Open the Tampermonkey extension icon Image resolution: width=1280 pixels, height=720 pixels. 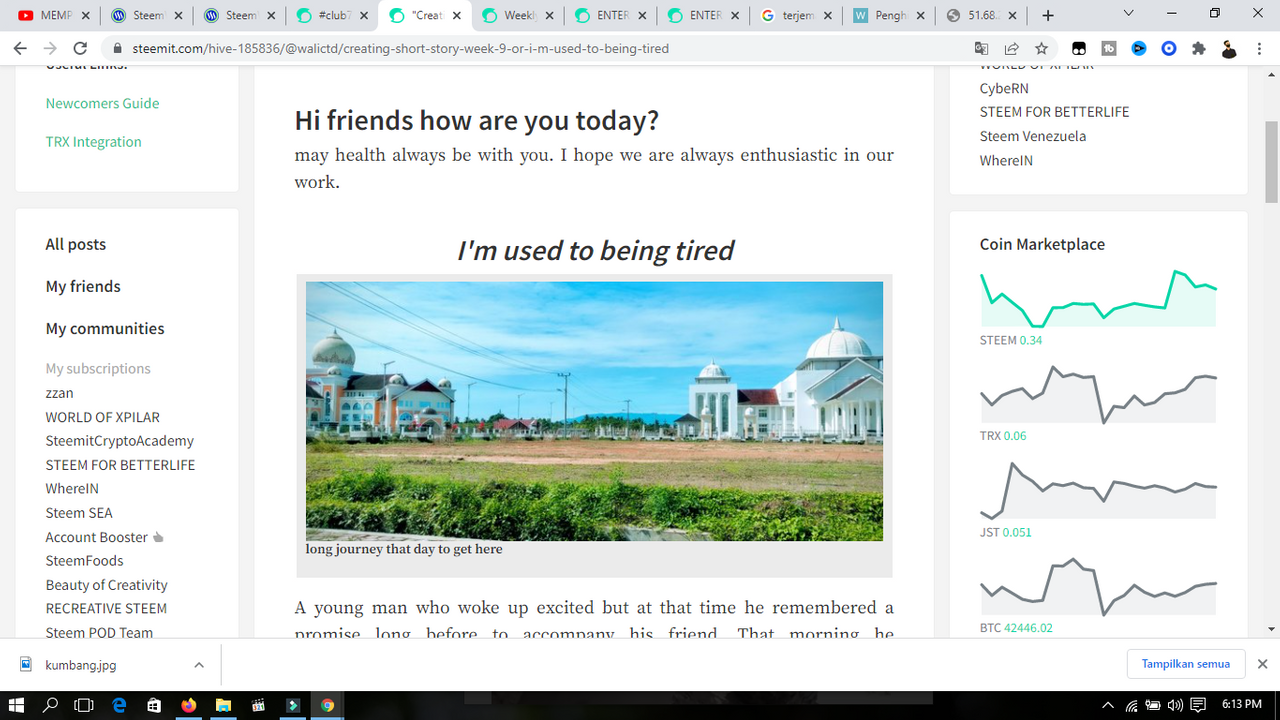click(x=1079, y=48)
